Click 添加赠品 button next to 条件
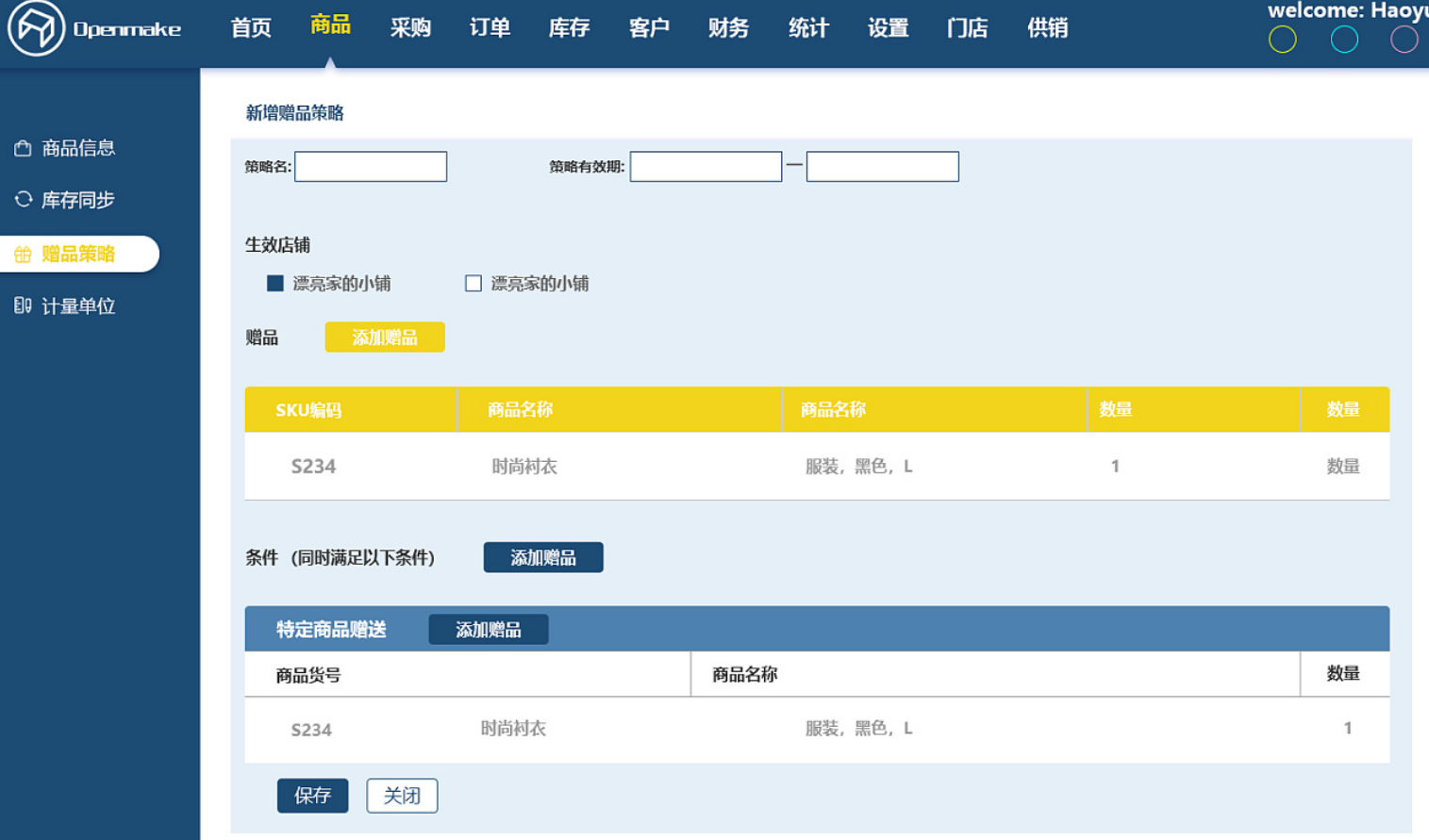Screen dimensions: 1429x840 [543, 557]
